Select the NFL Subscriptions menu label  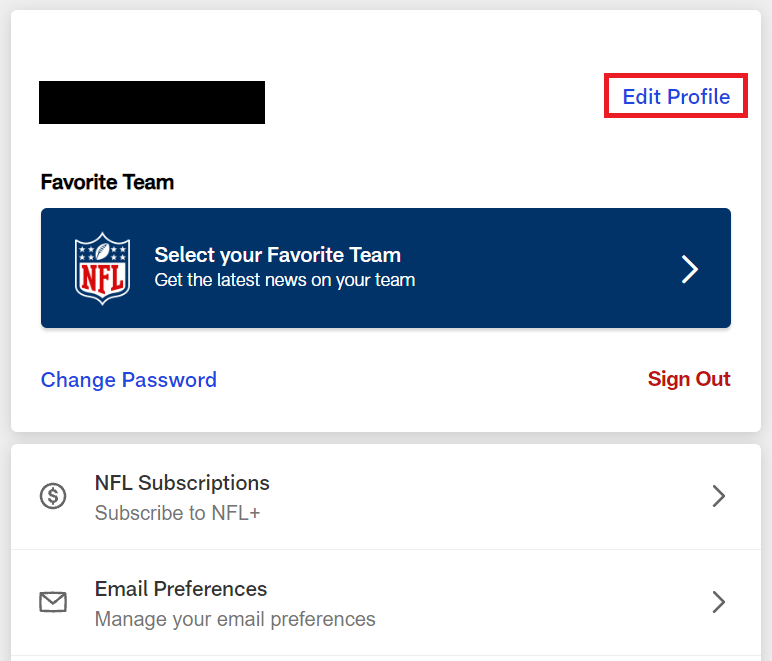coord(182,483)
